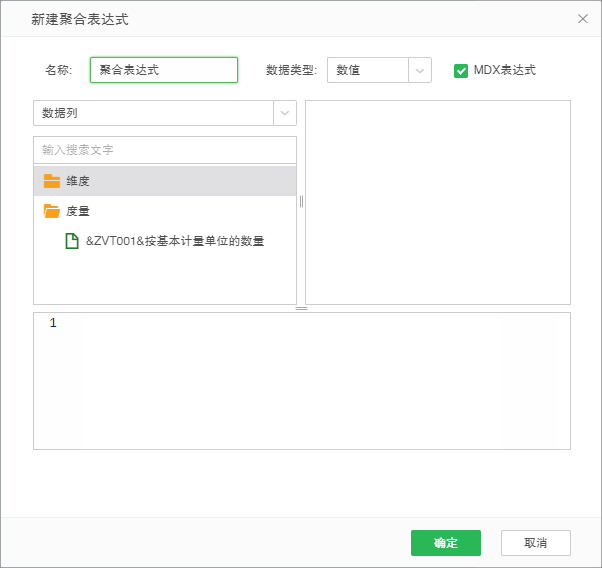Open the 数据列 combo box field
This screenshot has width=602, height=568.
click(153, 112)
